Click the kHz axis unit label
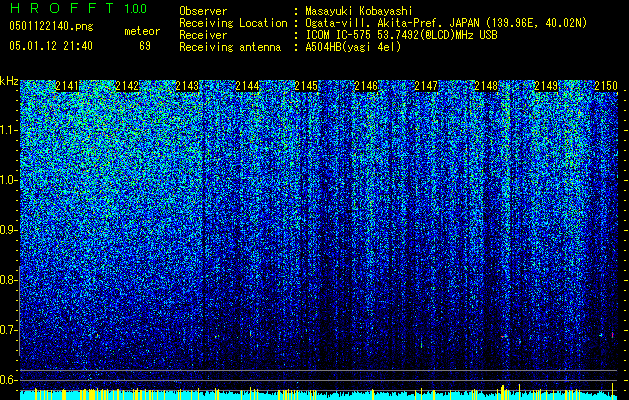 pos(9,81)
